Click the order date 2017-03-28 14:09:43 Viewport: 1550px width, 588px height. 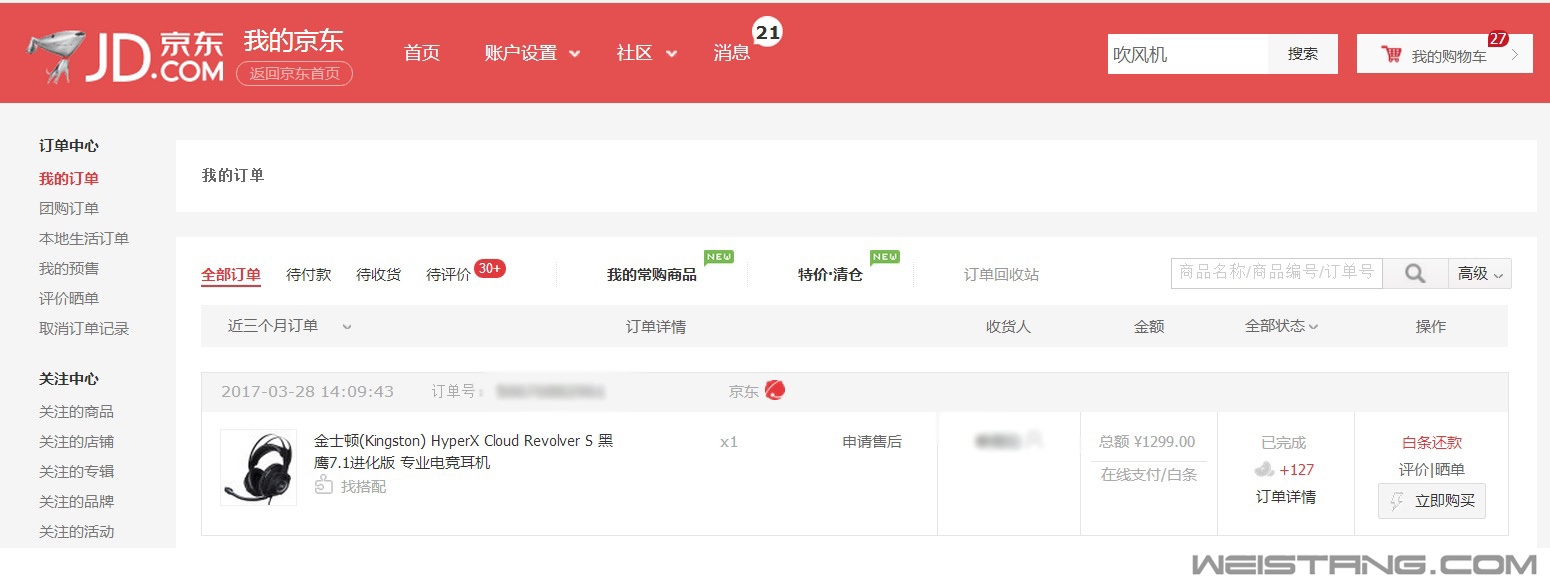307,391
